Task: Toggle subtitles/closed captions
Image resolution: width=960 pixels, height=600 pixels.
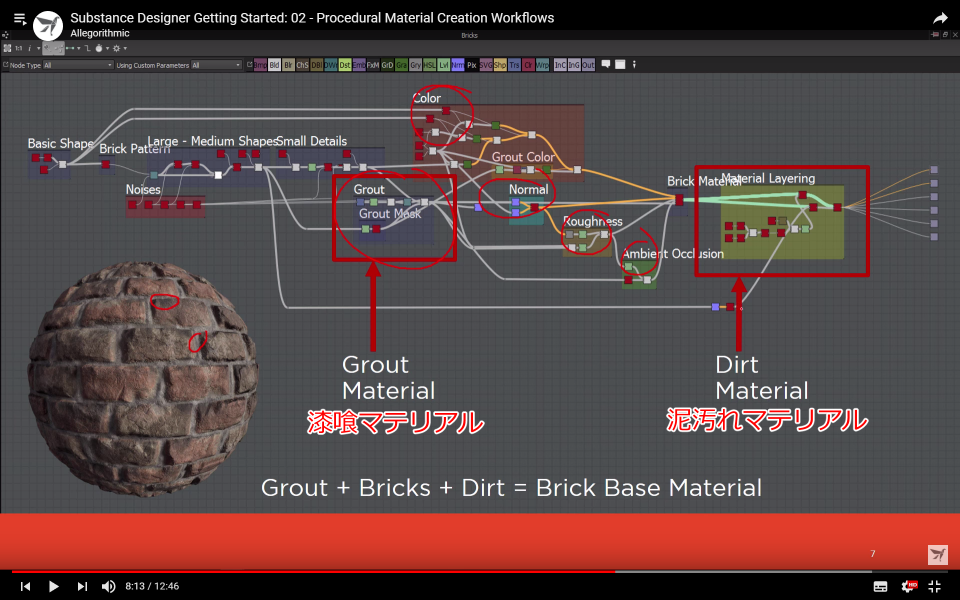Action: 880,587
